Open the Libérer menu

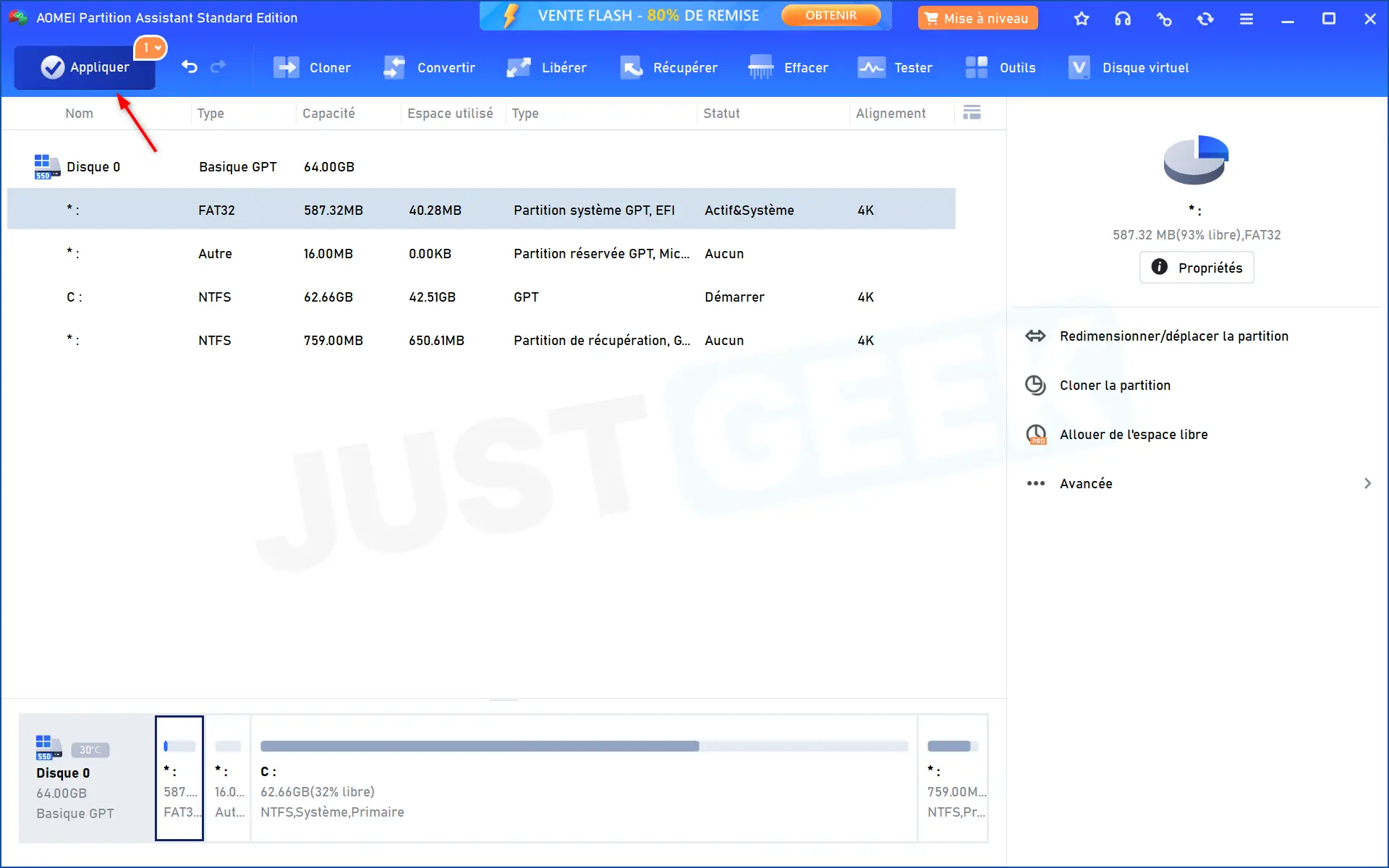(x=546, y=68)
